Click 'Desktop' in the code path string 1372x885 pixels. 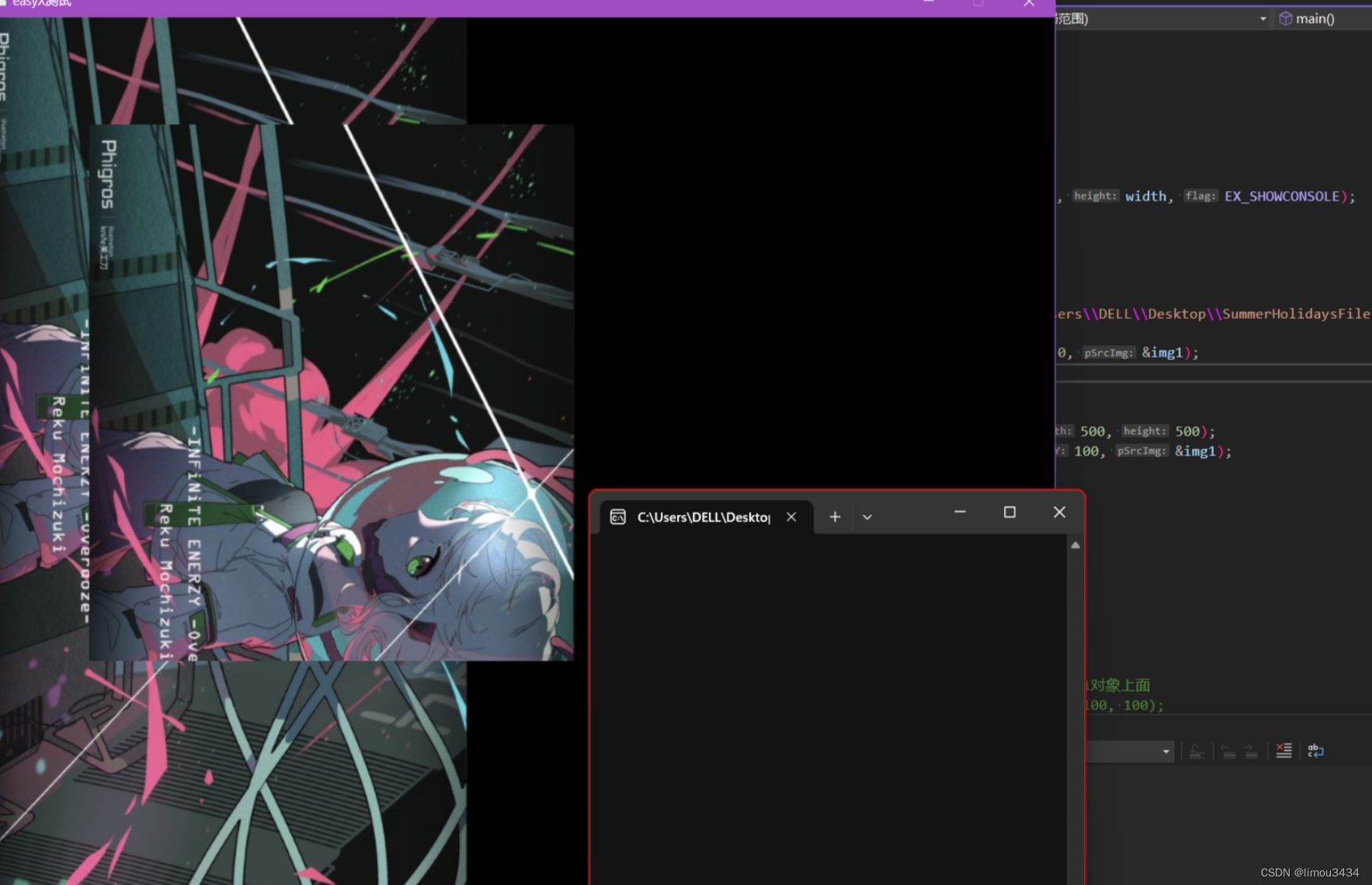point(1176,314)
